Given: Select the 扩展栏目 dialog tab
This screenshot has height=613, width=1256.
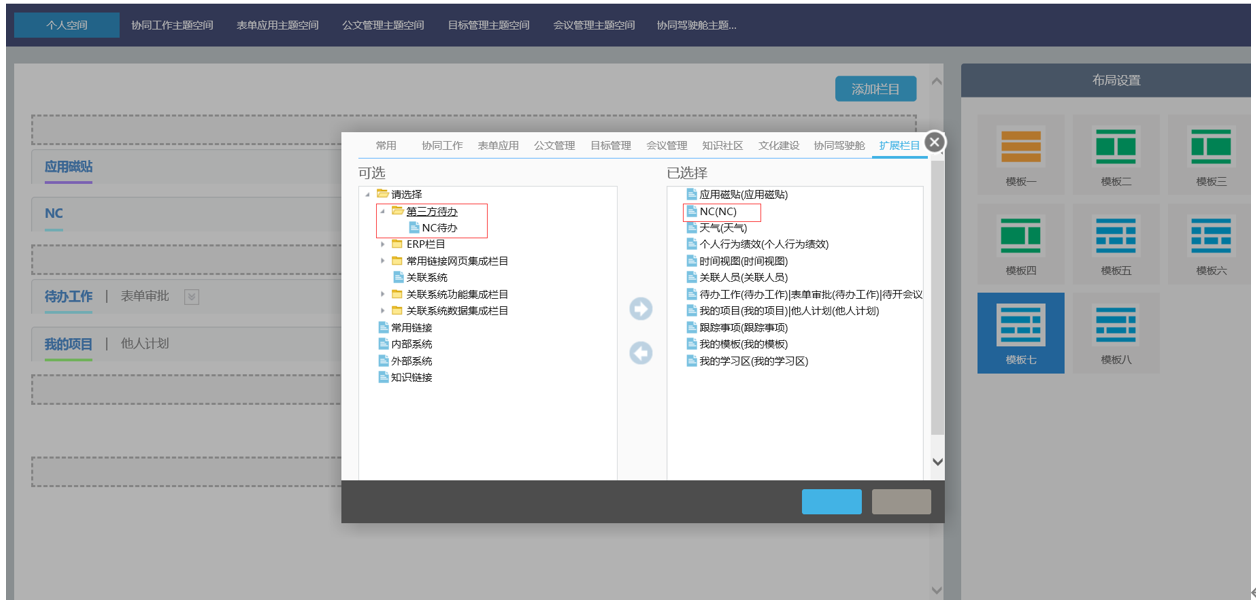Looking at the screenshot, I should pyautogui.click(x=899, y=146).
